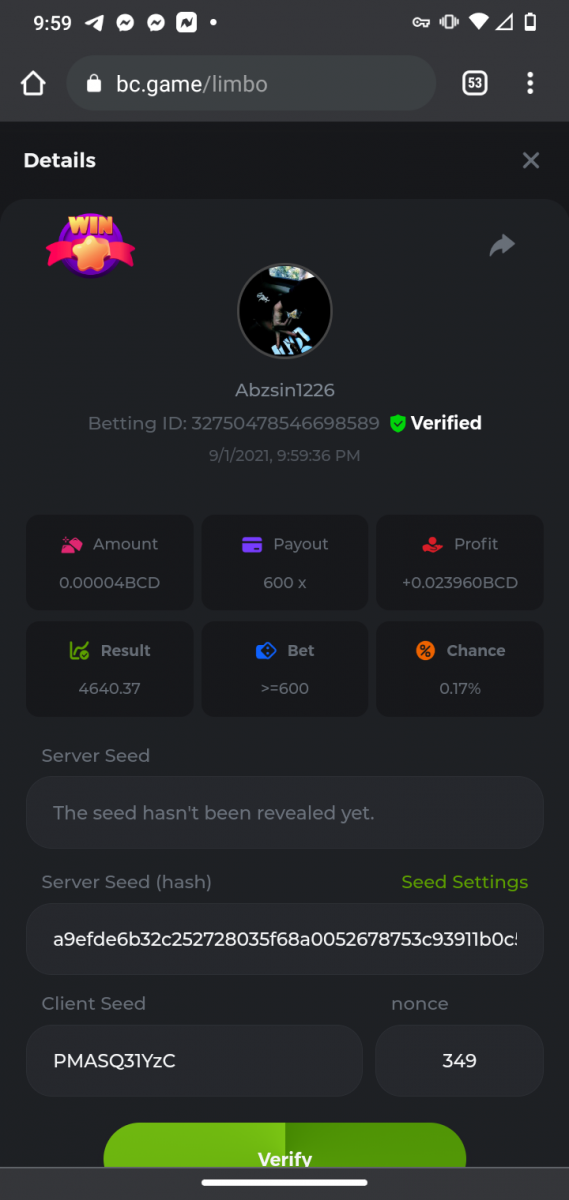Tap the green Verified shield icon

point(398,424)
